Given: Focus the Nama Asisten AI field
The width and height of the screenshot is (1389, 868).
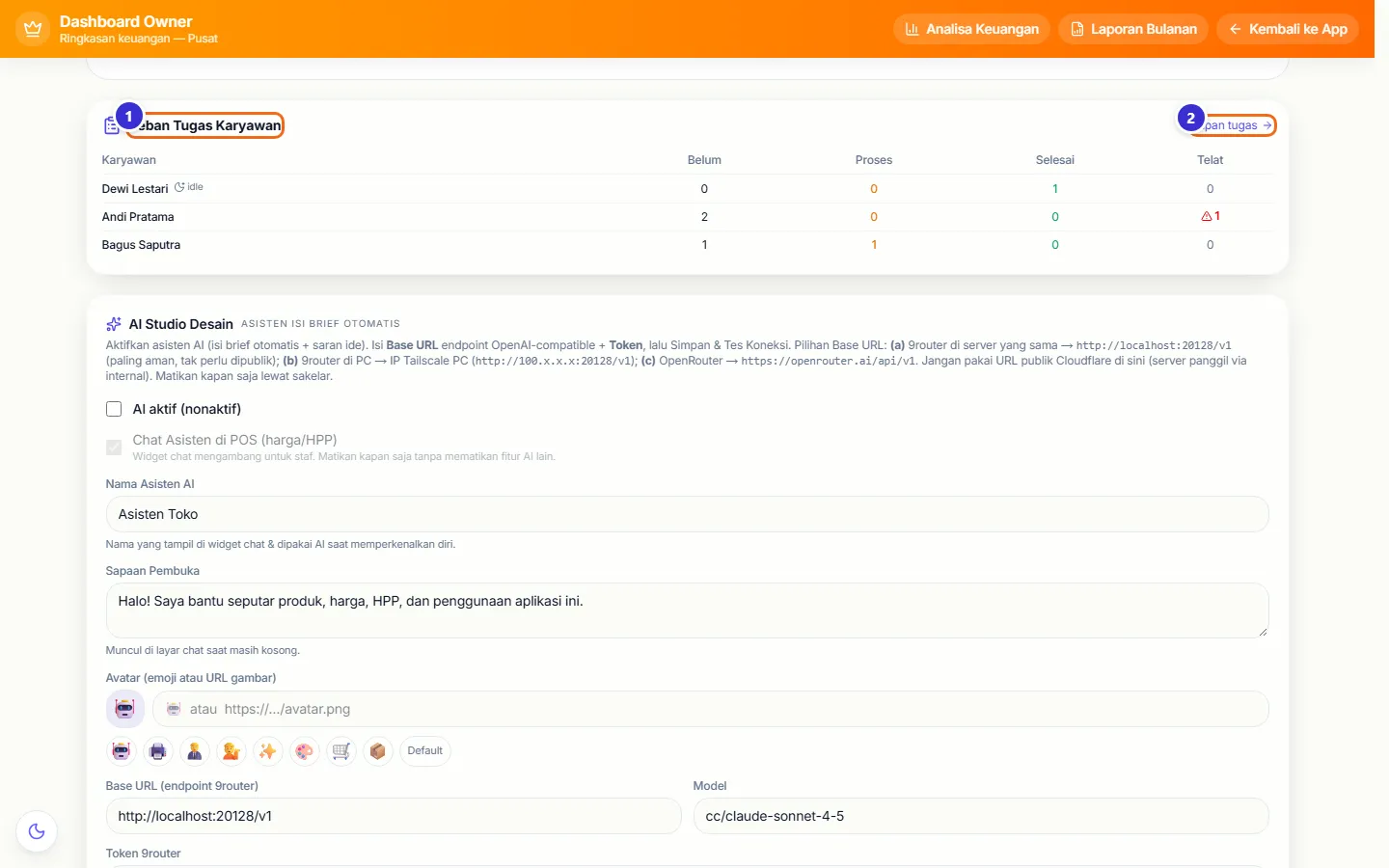Looking at the screenshot, I should 687,514.
